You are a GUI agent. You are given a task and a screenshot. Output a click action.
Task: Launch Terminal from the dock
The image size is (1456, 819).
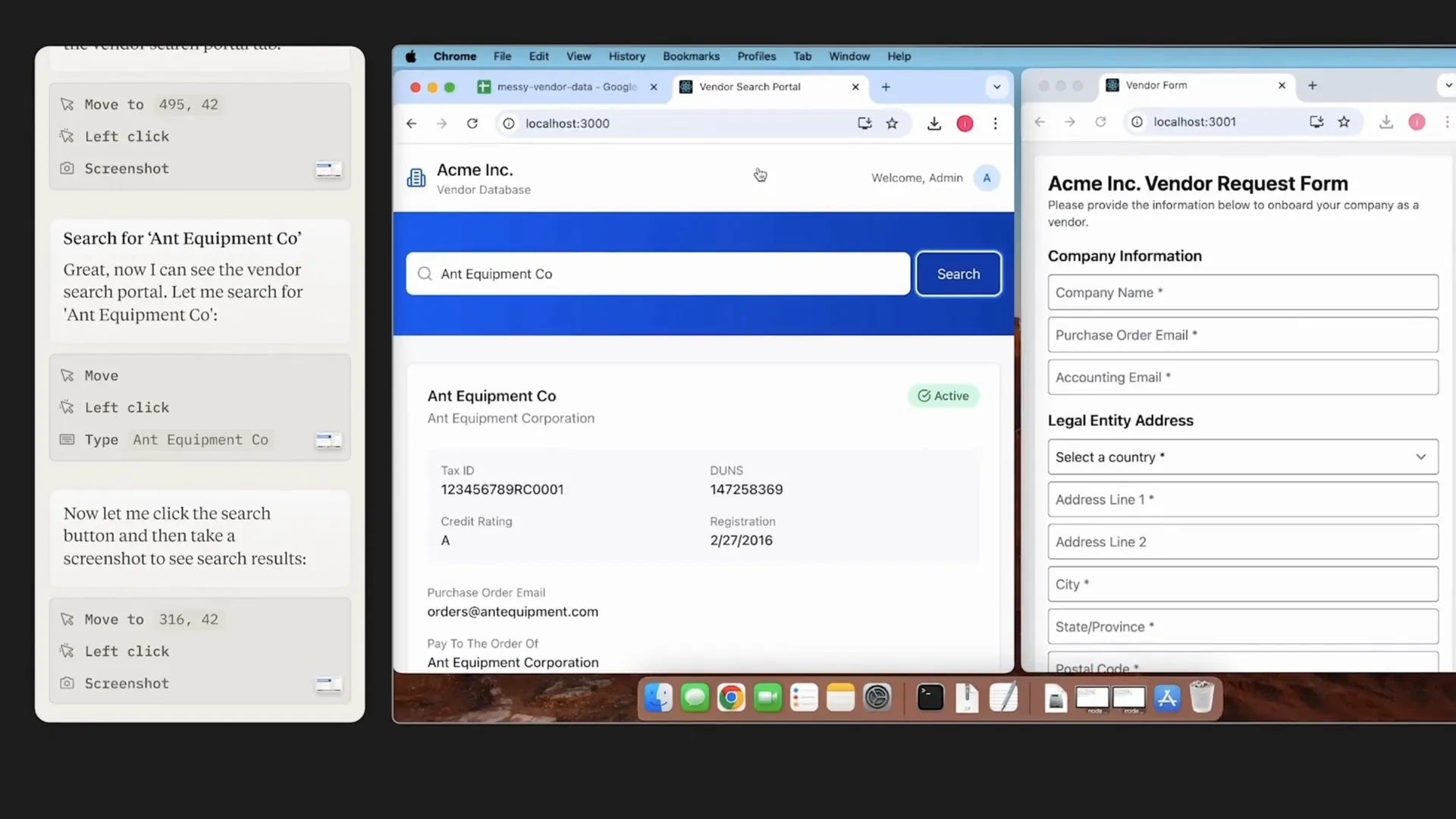click(930, 698)
